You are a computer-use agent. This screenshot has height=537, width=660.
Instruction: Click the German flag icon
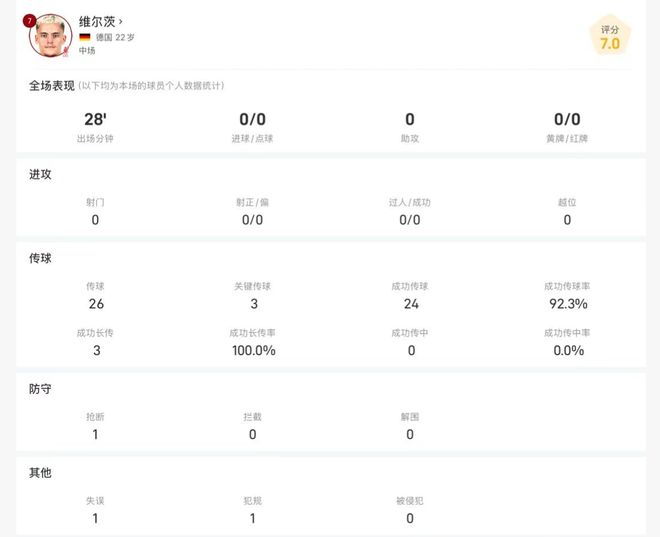(85, 37)
